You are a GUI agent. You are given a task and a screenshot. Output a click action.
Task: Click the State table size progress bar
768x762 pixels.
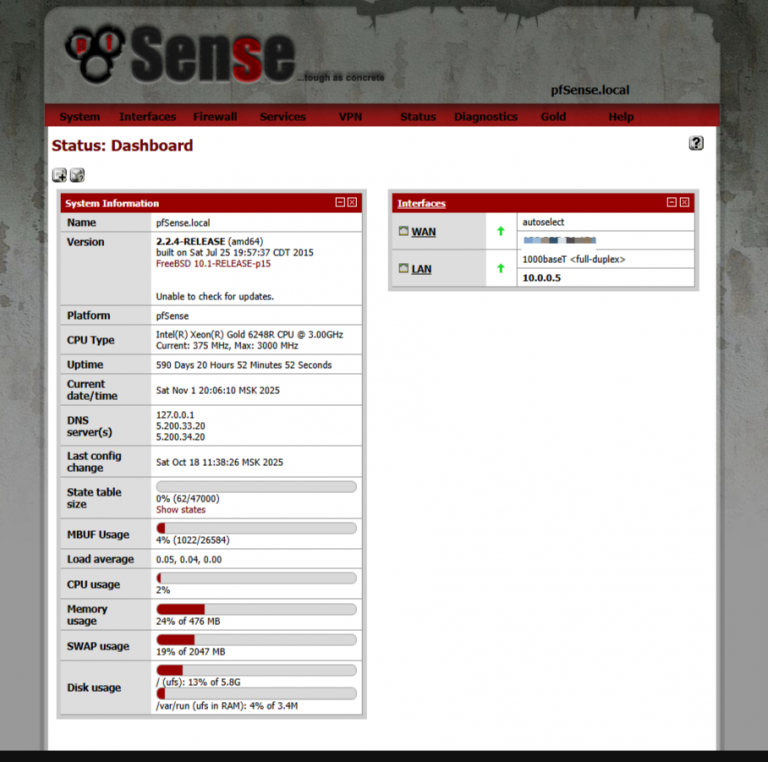[x=256, y=486]
